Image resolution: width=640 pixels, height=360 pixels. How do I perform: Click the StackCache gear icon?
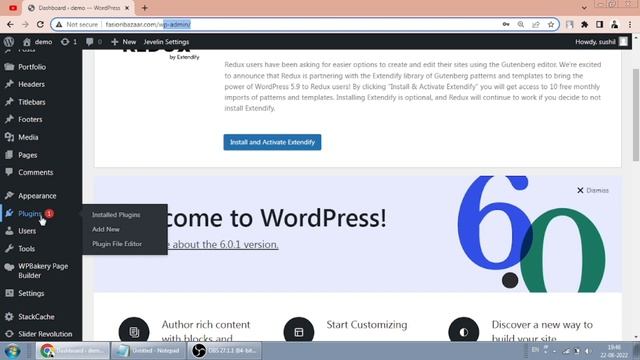9,316
